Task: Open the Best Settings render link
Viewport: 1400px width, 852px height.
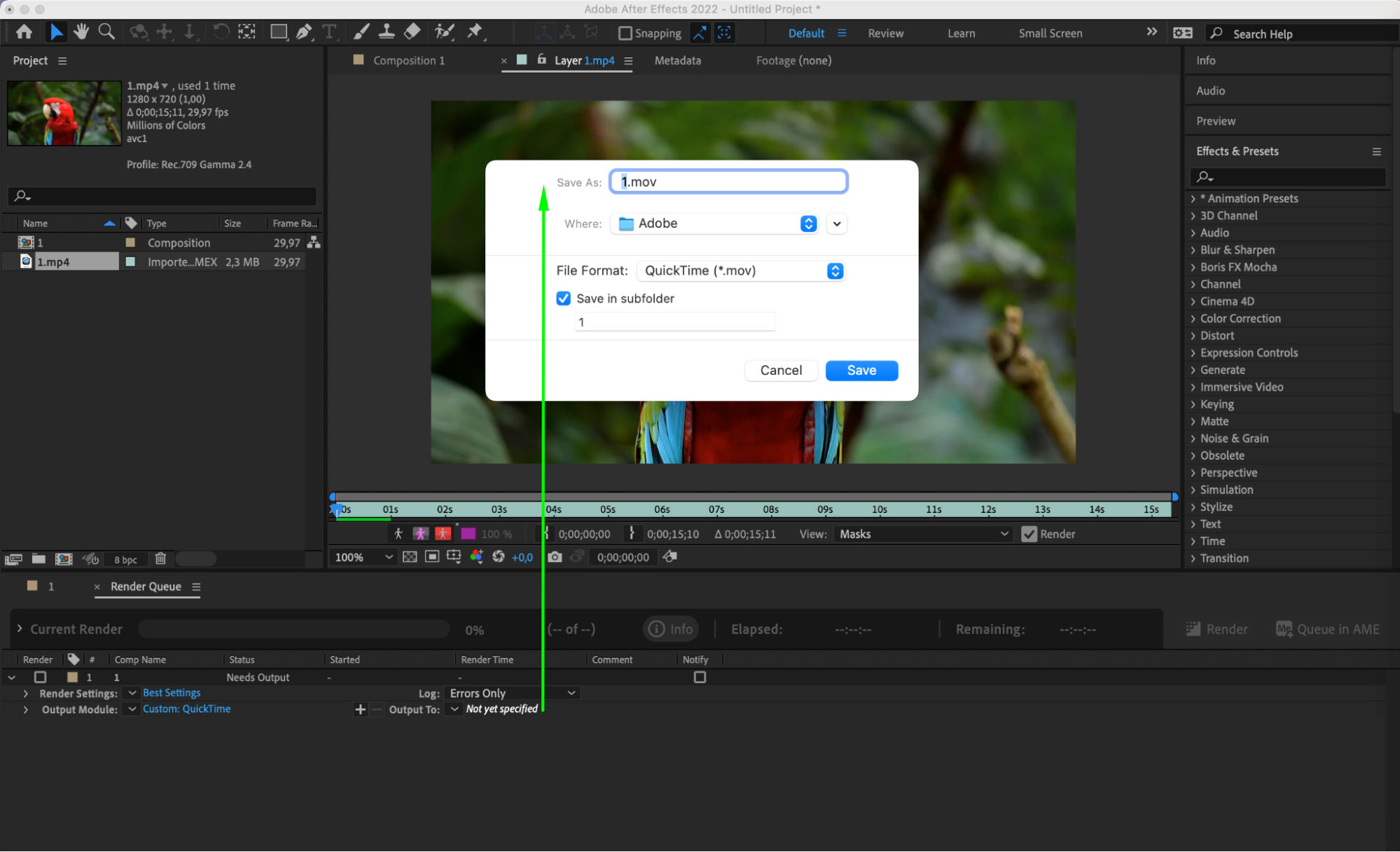Action: click(x=172, y=692)
